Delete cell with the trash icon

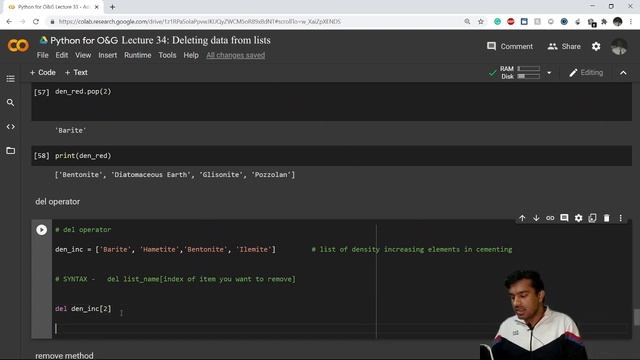(607, 218)
